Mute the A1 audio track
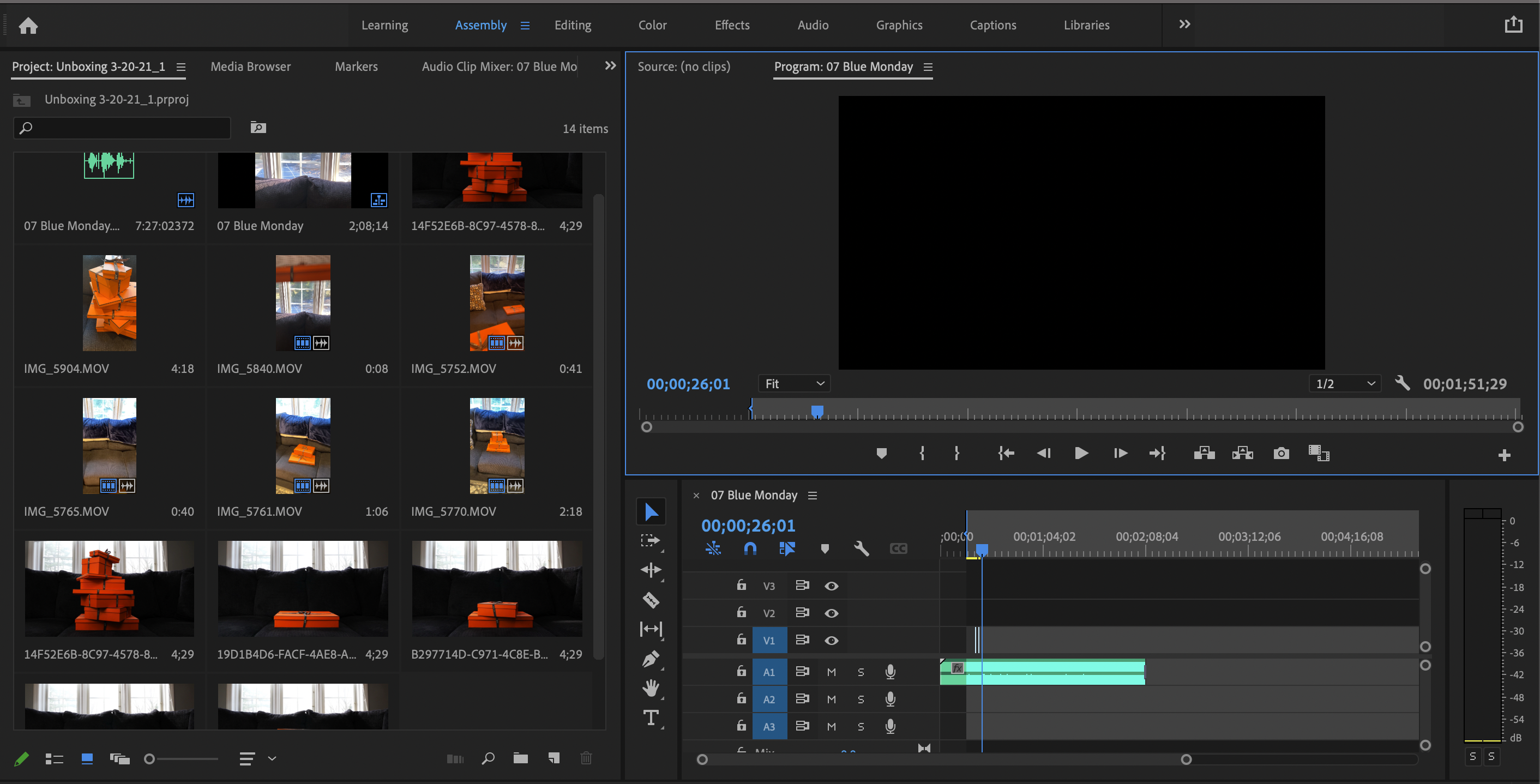The width and height of the screenshot is (1540, 784). pos(831,672)
